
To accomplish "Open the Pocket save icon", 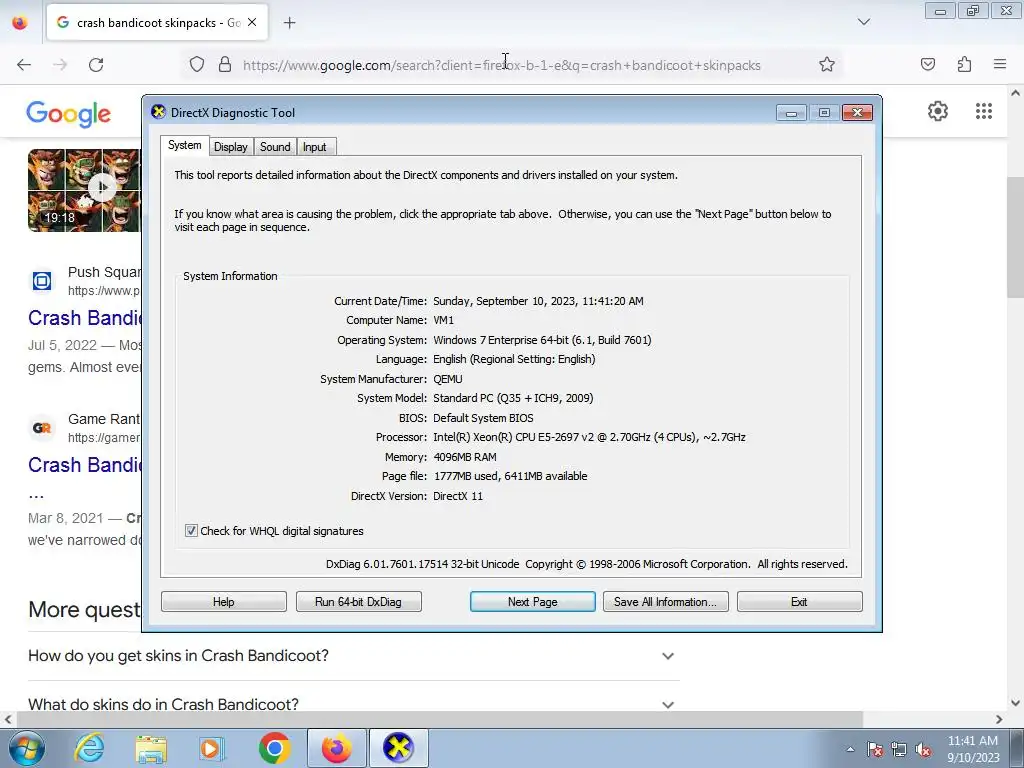I will pyautogui.click(x=927, y=65).
